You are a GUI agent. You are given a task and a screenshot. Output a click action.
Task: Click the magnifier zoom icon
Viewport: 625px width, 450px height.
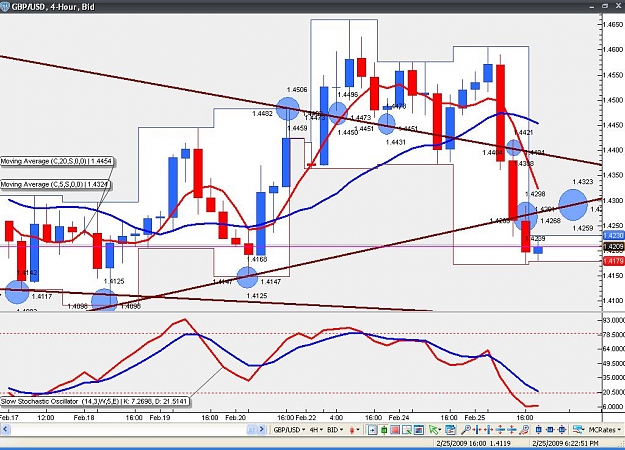click(x=465, y=430)
